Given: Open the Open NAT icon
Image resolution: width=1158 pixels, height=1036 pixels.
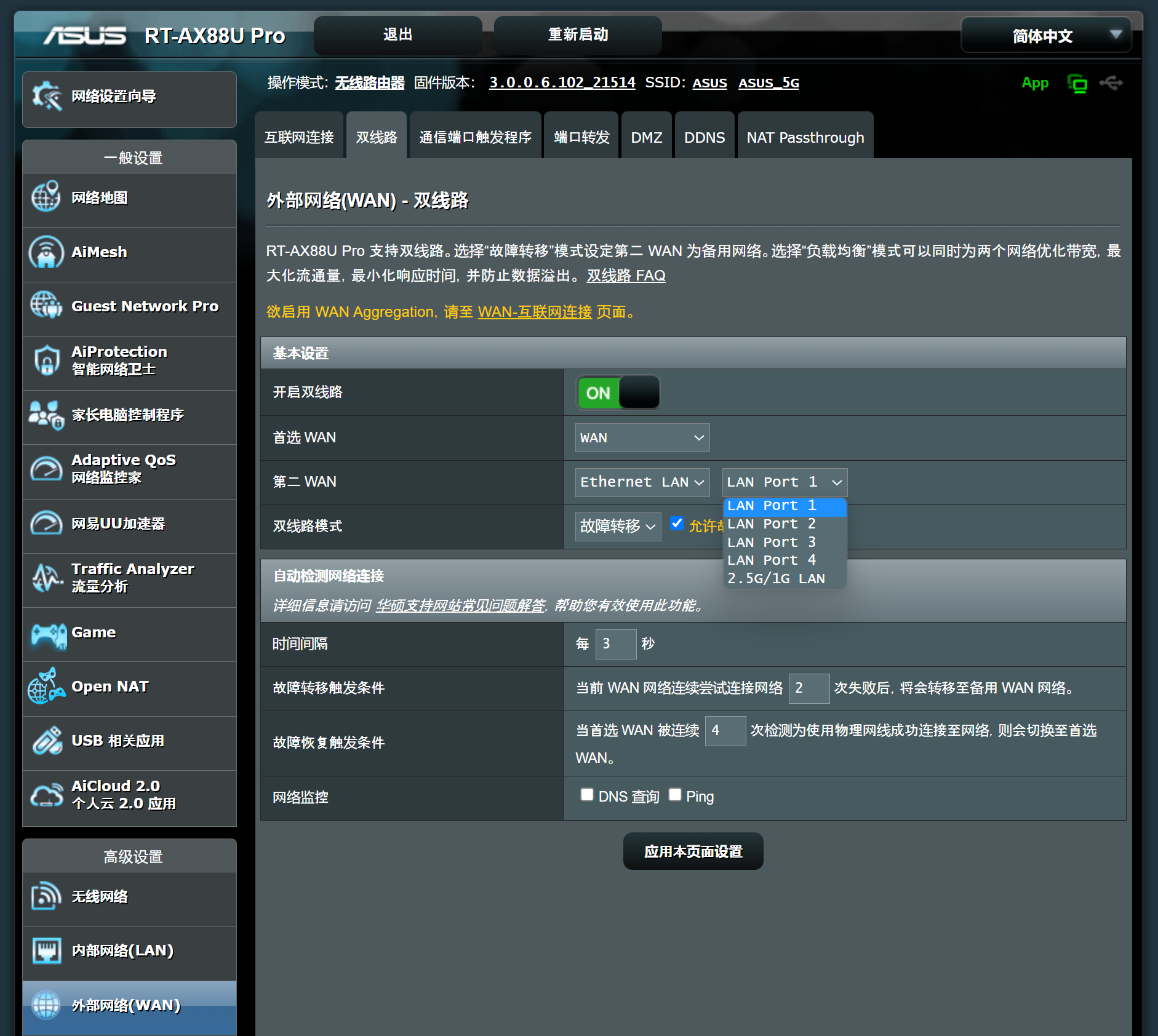Looking at the screenshot, I should coord(46,687).
